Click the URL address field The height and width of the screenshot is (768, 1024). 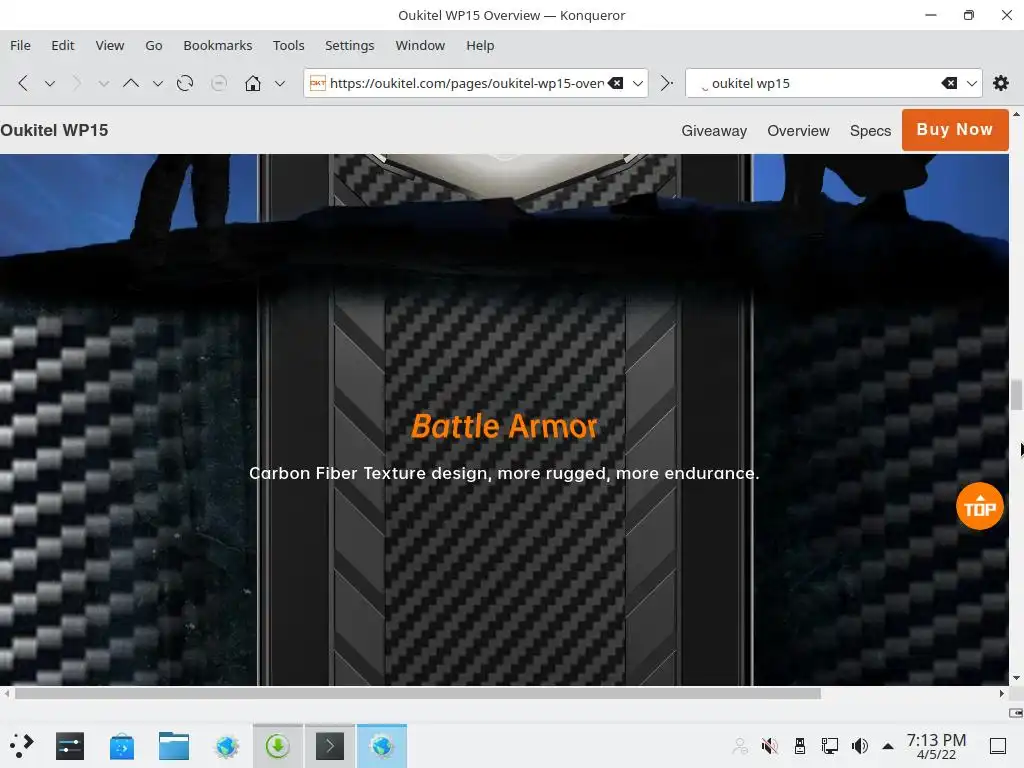tap(466, 83)
